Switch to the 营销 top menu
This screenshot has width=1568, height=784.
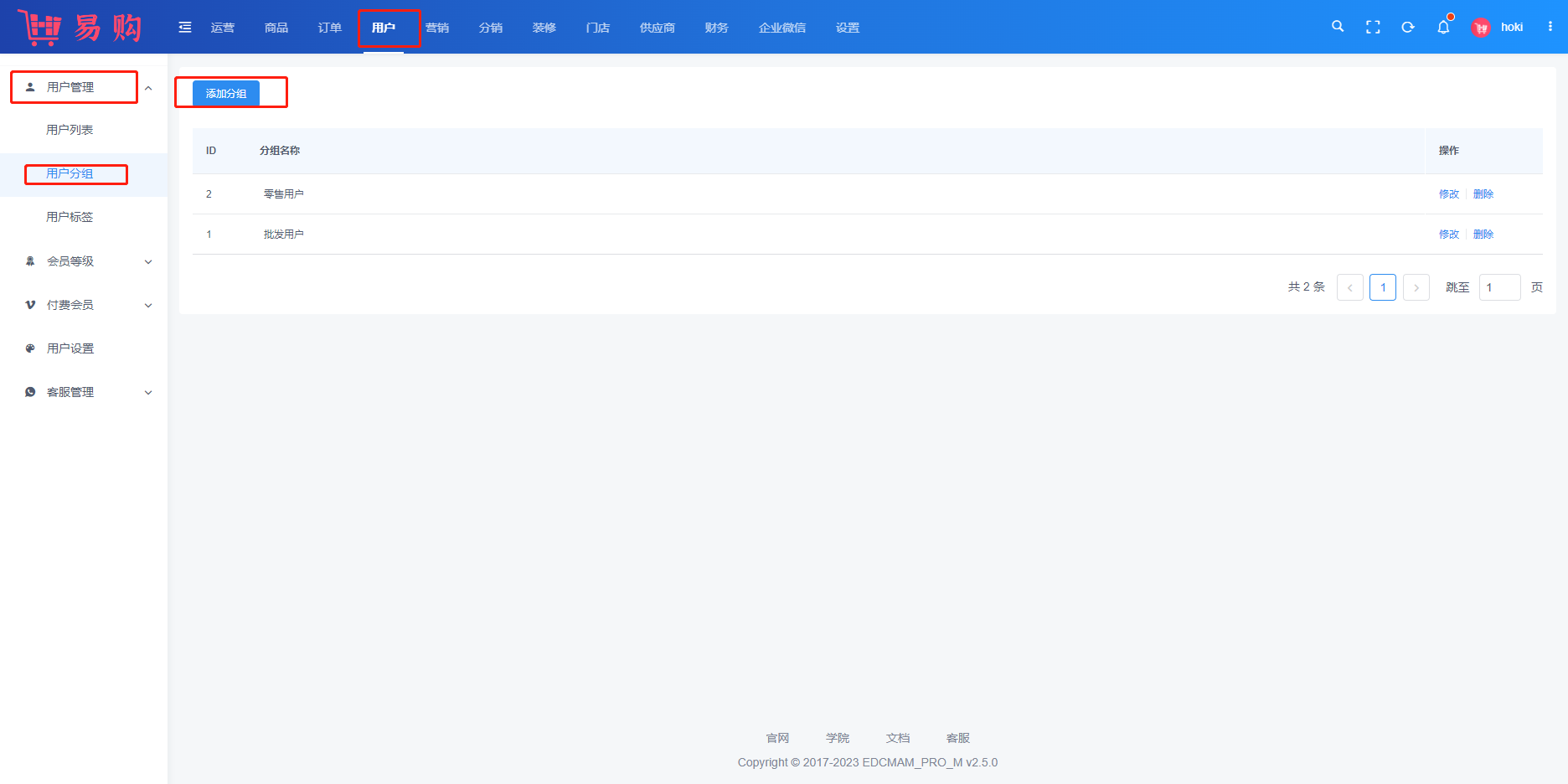tap(437, 28)
